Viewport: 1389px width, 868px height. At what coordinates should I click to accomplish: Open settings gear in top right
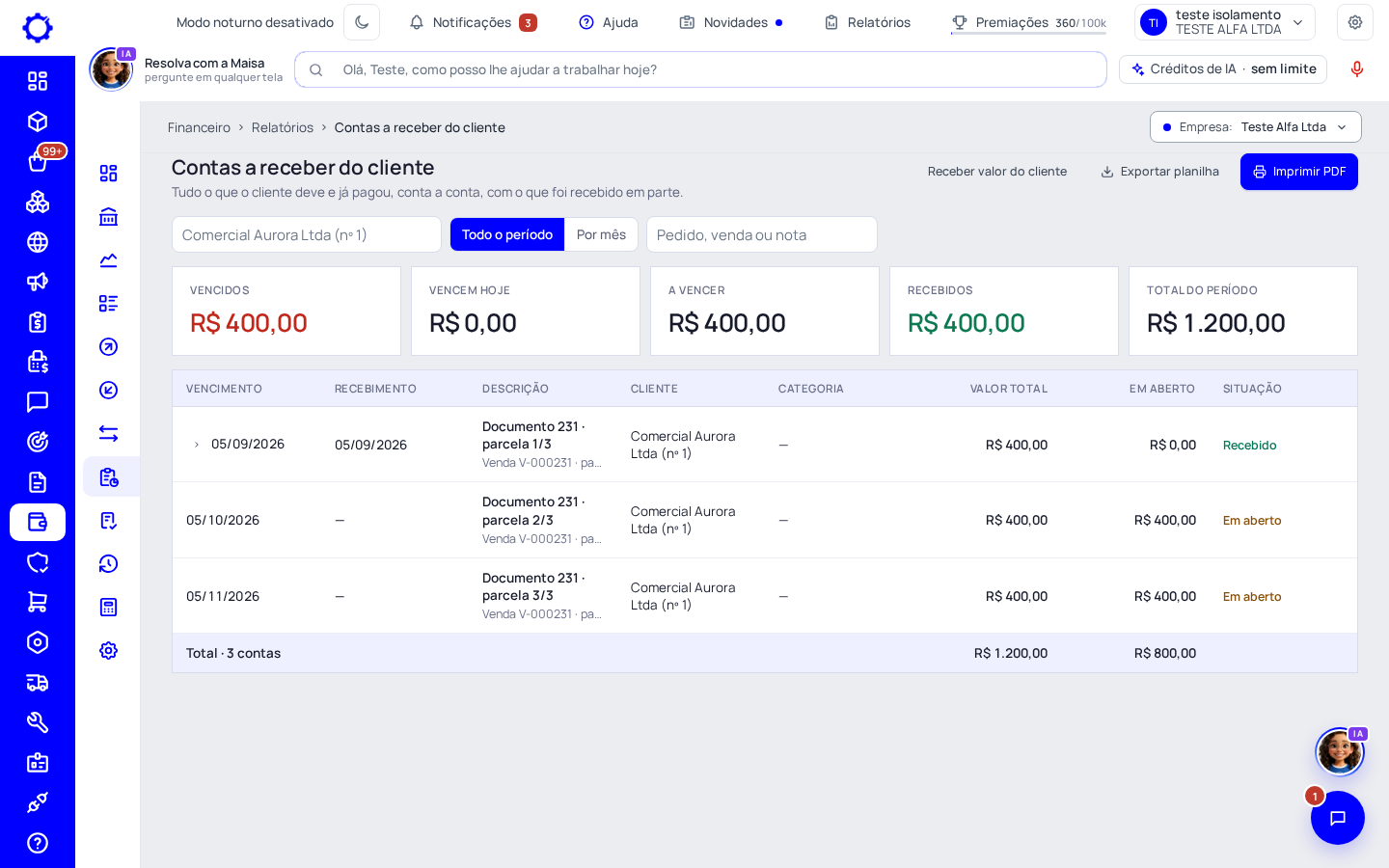tap(1355, 22)
